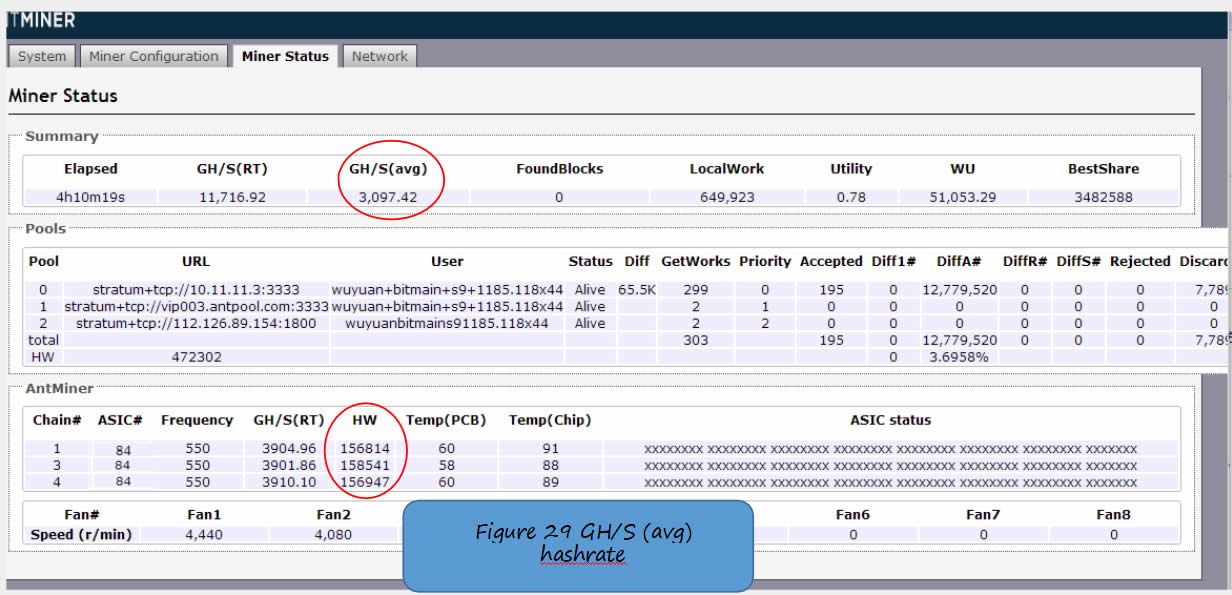
Task: Select the Miner Status tab
Action: (285, 56)
